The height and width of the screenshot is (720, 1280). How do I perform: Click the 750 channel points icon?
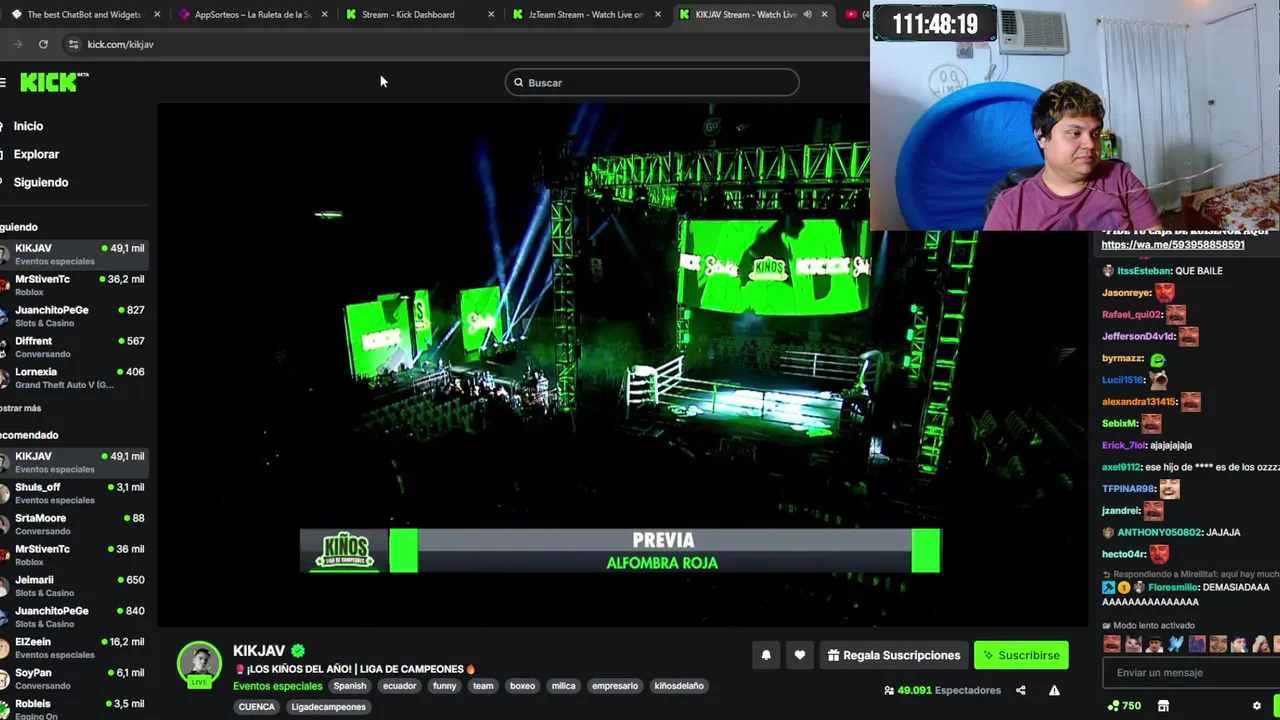pyautogui.click(x=1125, y=705)
